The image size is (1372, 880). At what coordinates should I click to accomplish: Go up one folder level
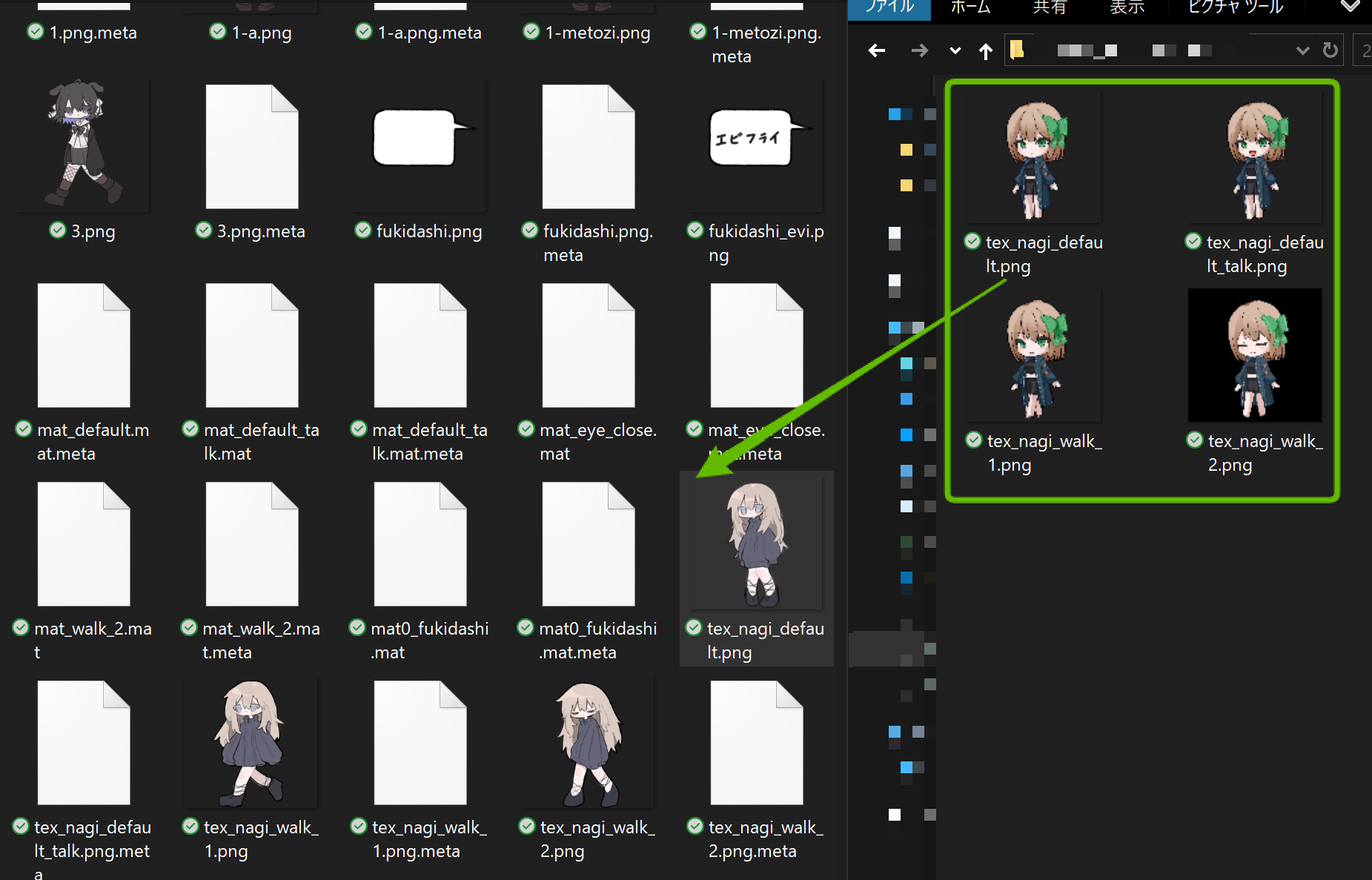(985, 51)
